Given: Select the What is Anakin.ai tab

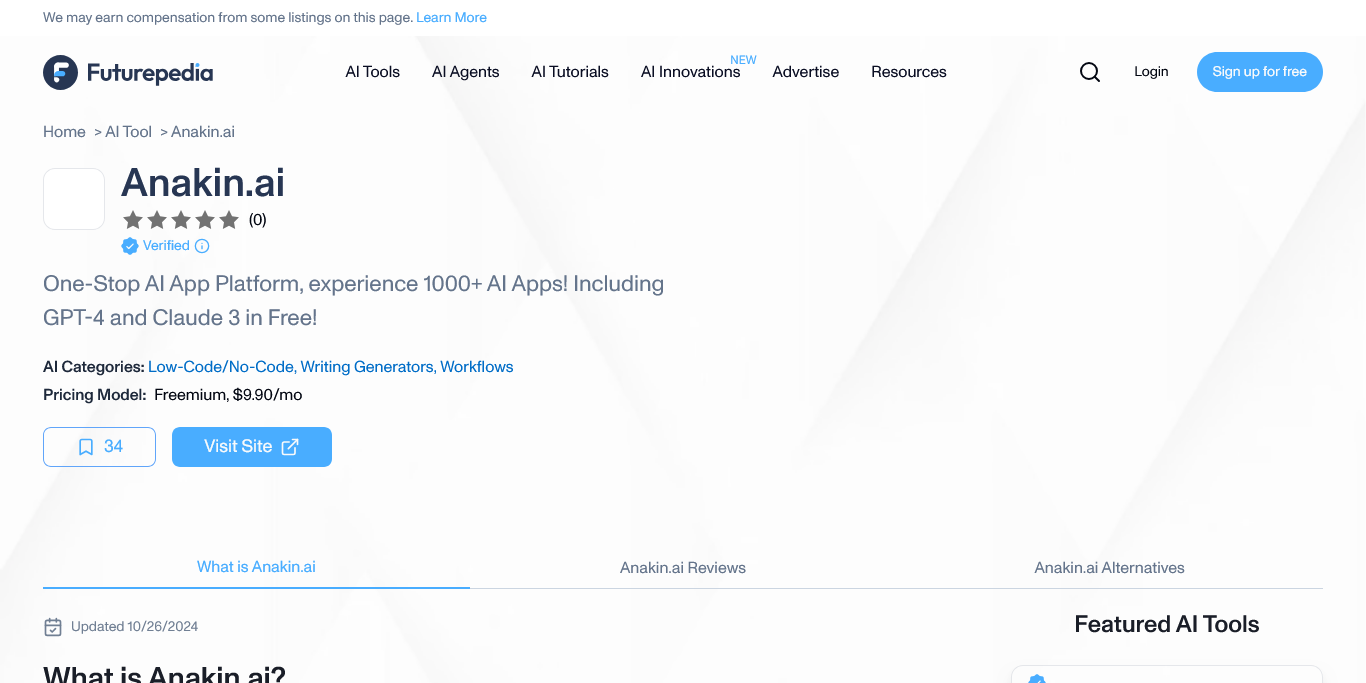Looking at the screenshot, I should click(x=256, y=567).
